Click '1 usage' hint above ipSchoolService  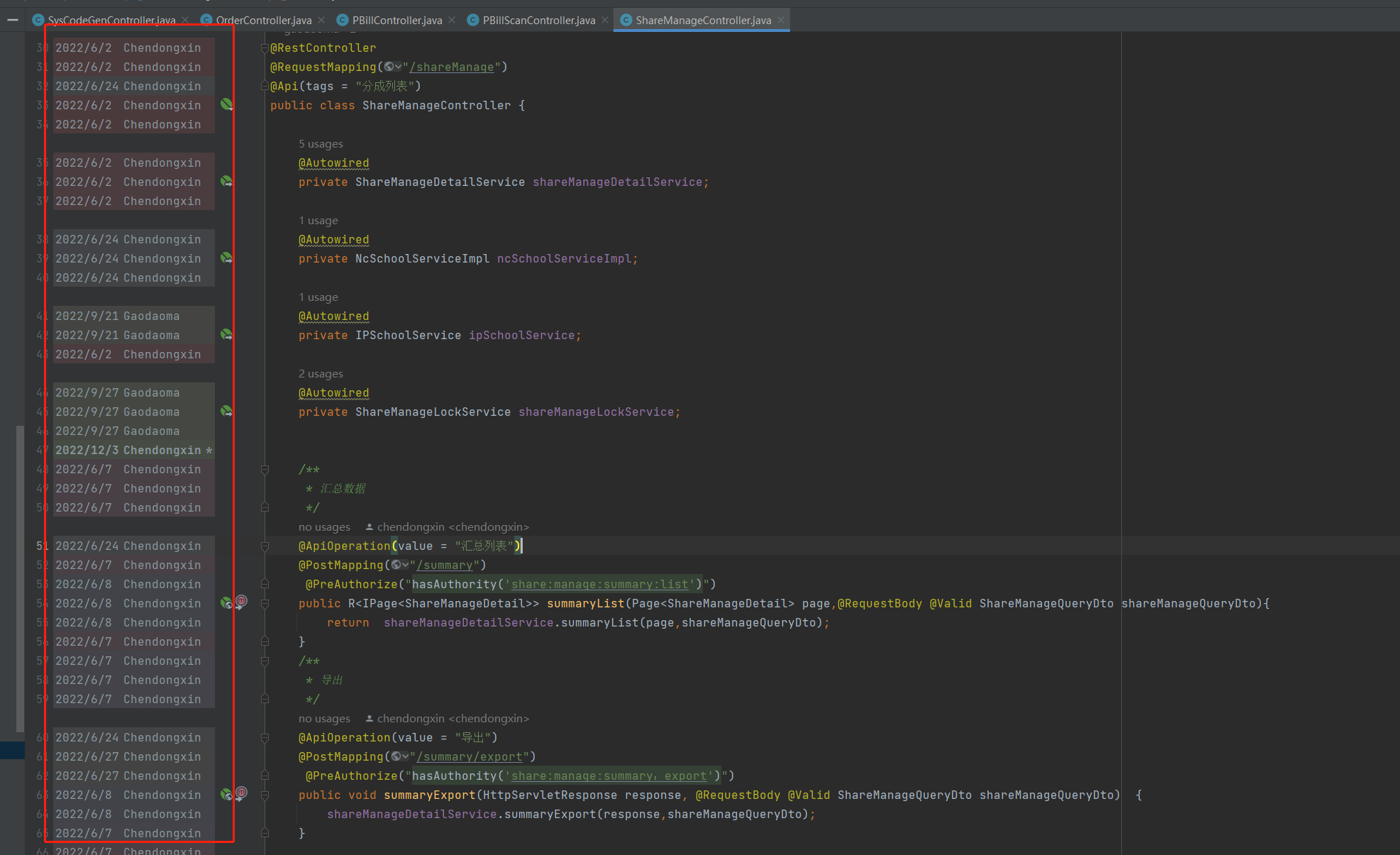[318, 297]
